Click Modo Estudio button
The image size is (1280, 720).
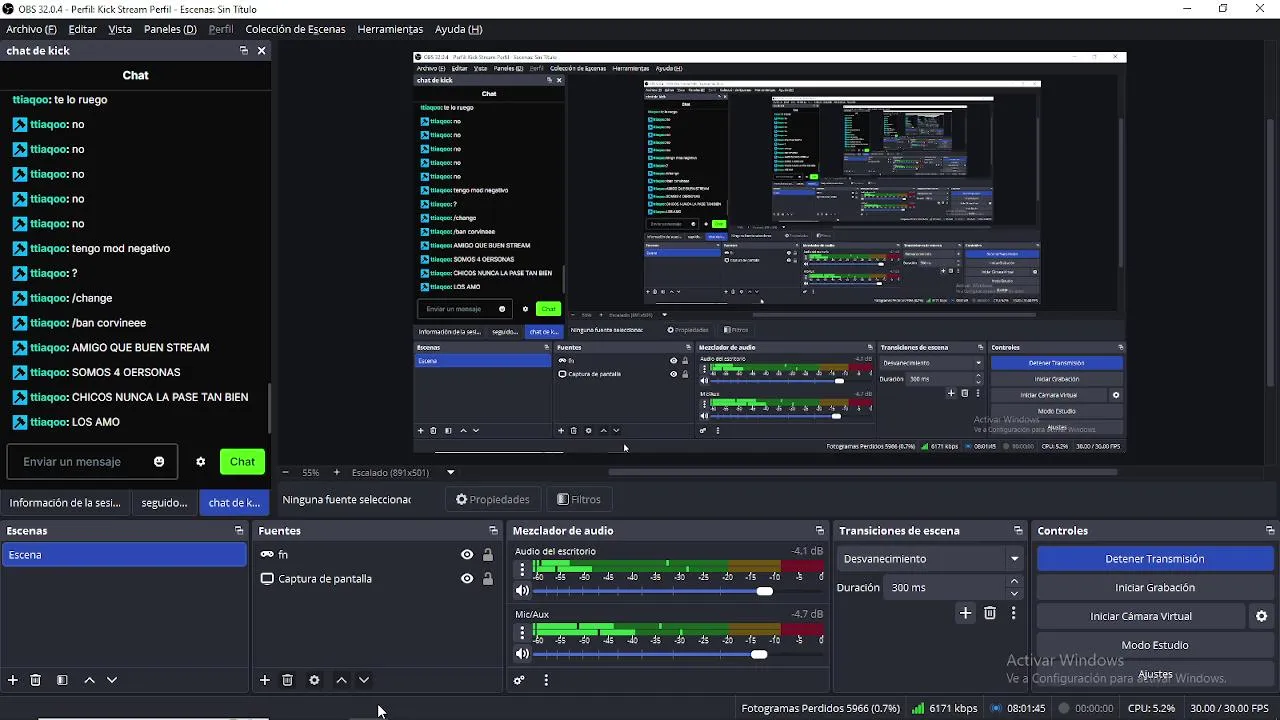coord(1154,645)
